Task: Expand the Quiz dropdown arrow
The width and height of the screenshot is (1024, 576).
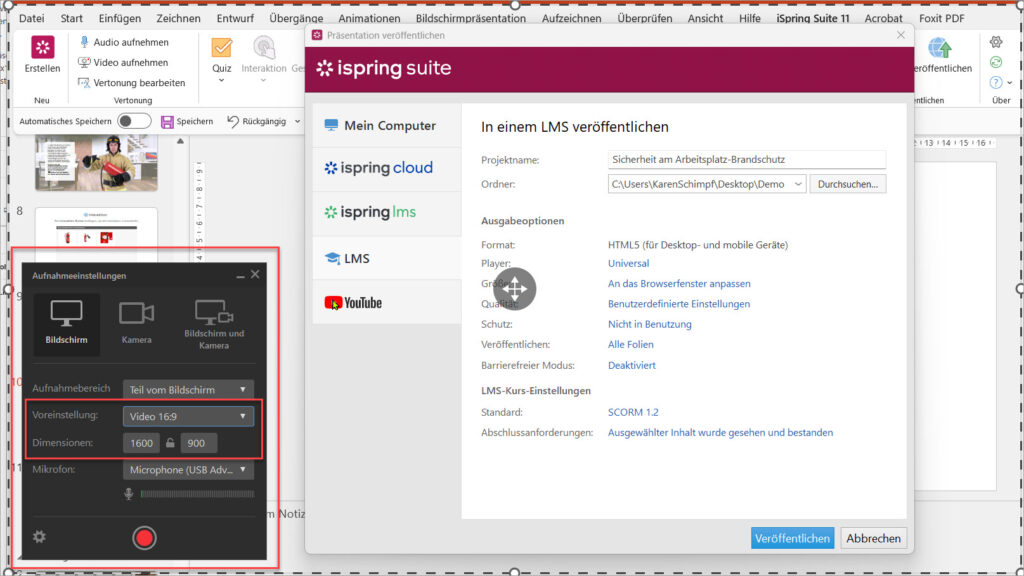Action: [x=221, y=80]
